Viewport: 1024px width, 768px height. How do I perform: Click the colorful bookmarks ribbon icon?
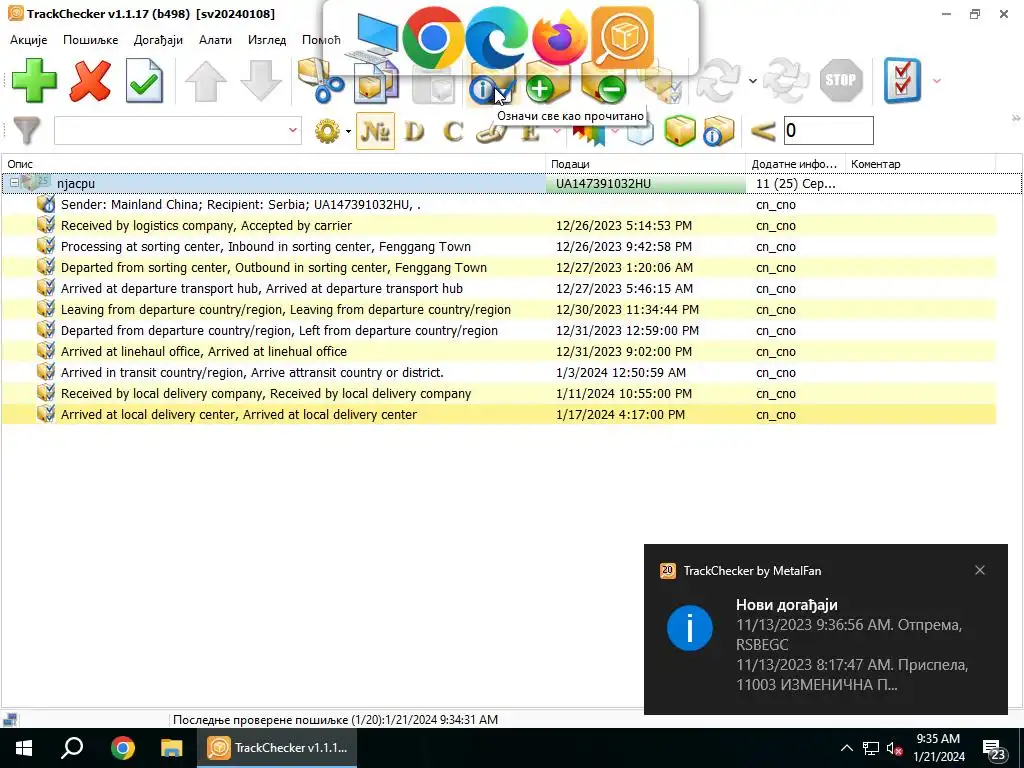coord(588,134)
